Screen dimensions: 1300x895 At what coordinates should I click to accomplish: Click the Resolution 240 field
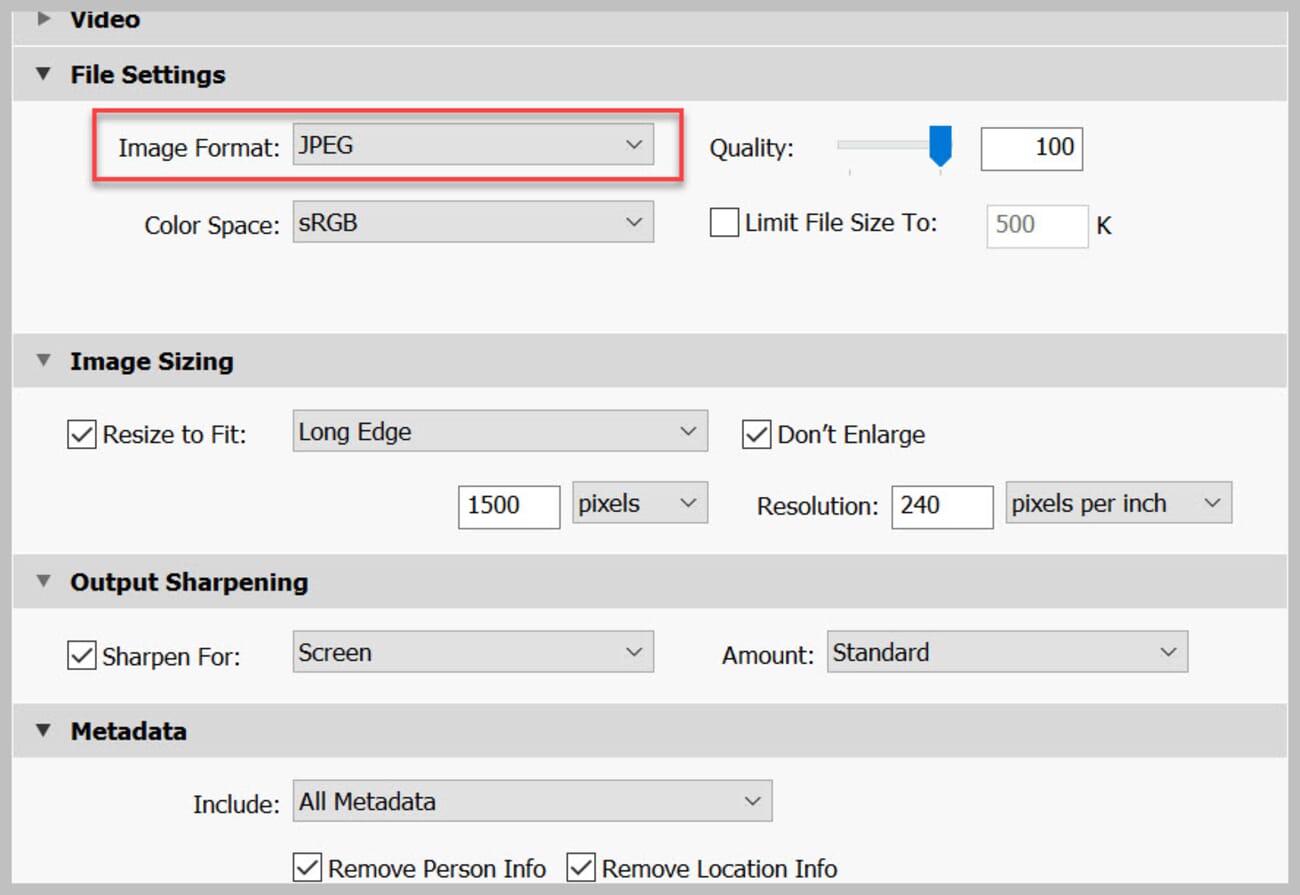click(x=943, y=506)
